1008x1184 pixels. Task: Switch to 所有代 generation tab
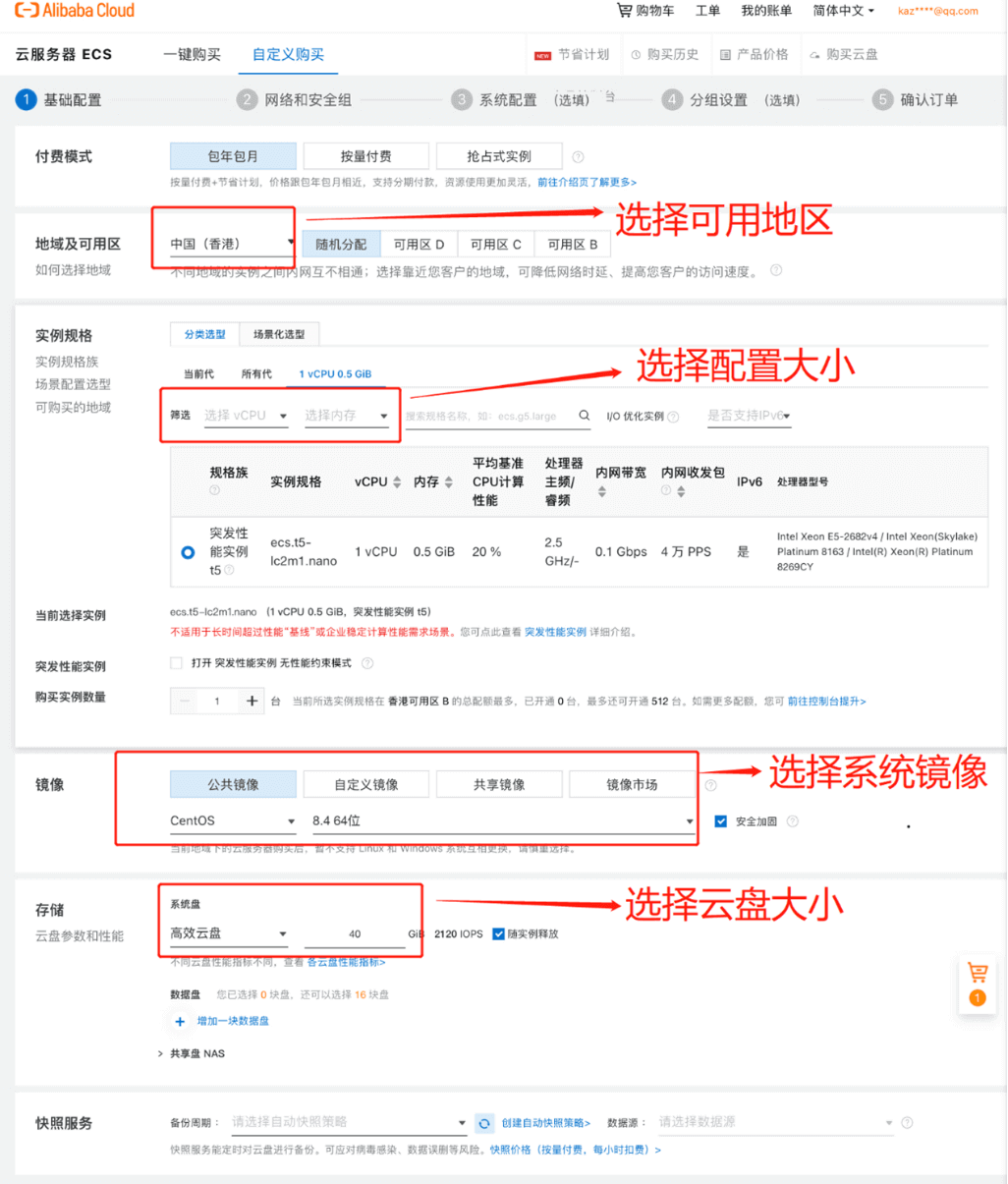click(x=256, y=374)
